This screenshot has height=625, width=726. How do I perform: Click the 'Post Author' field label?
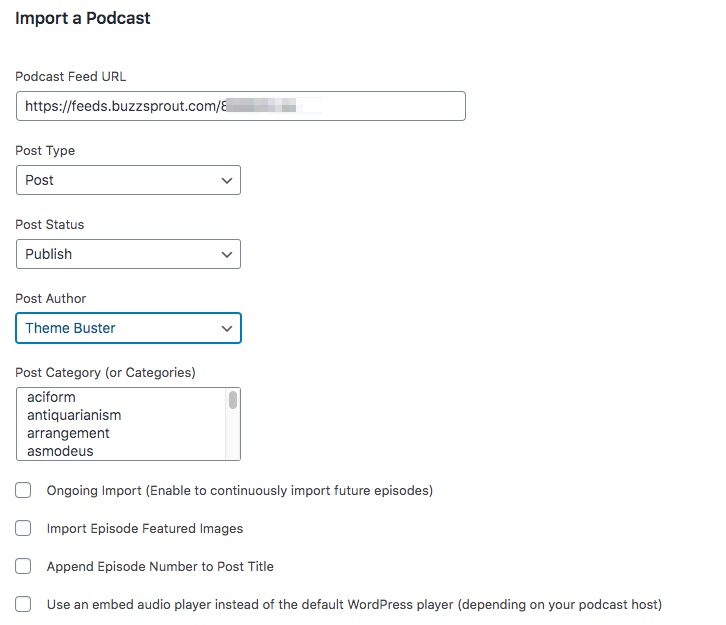point(51,299)
